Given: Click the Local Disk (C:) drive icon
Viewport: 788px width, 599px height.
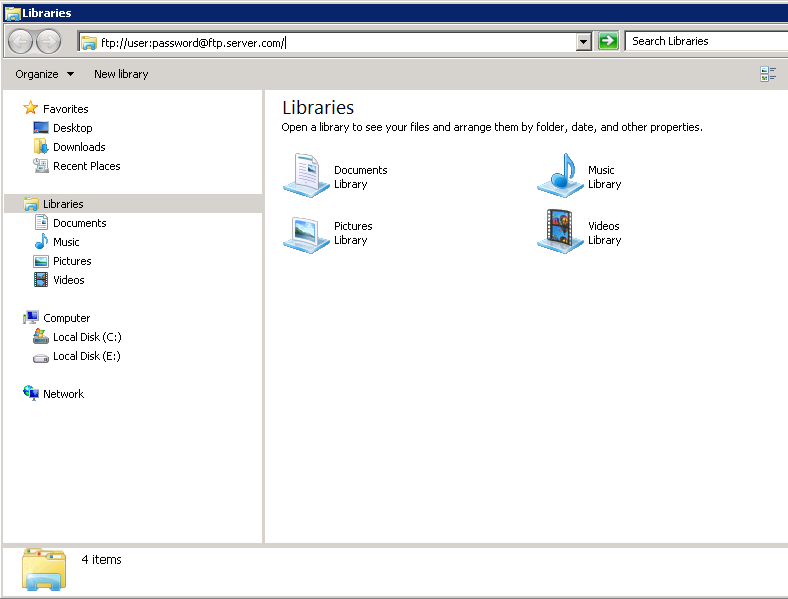Looking at the screenshot, I should (41, 336).
